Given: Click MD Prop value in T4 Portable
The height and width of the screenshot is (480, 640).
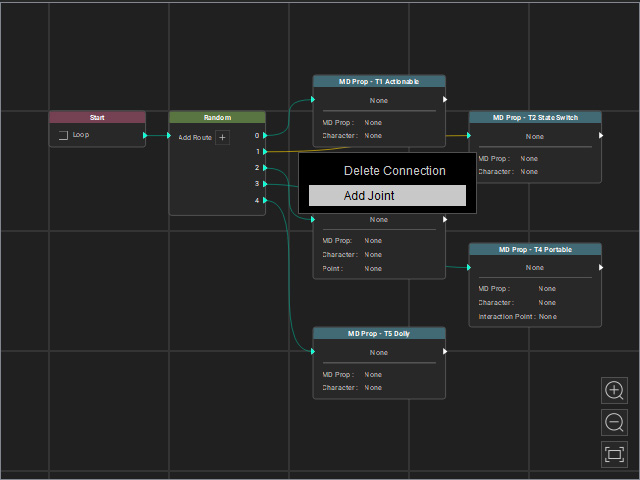Looking at the screenshot, I should coord(547,289).
